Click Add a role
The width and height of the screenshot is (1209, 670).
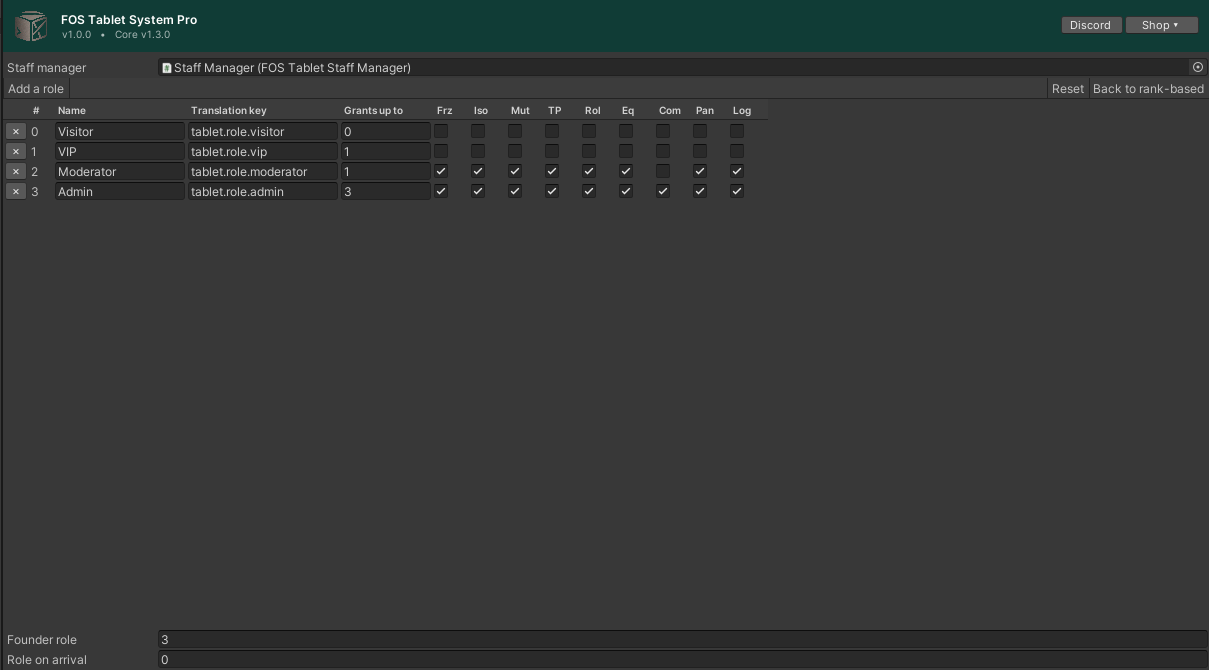[x=36, y=89]
